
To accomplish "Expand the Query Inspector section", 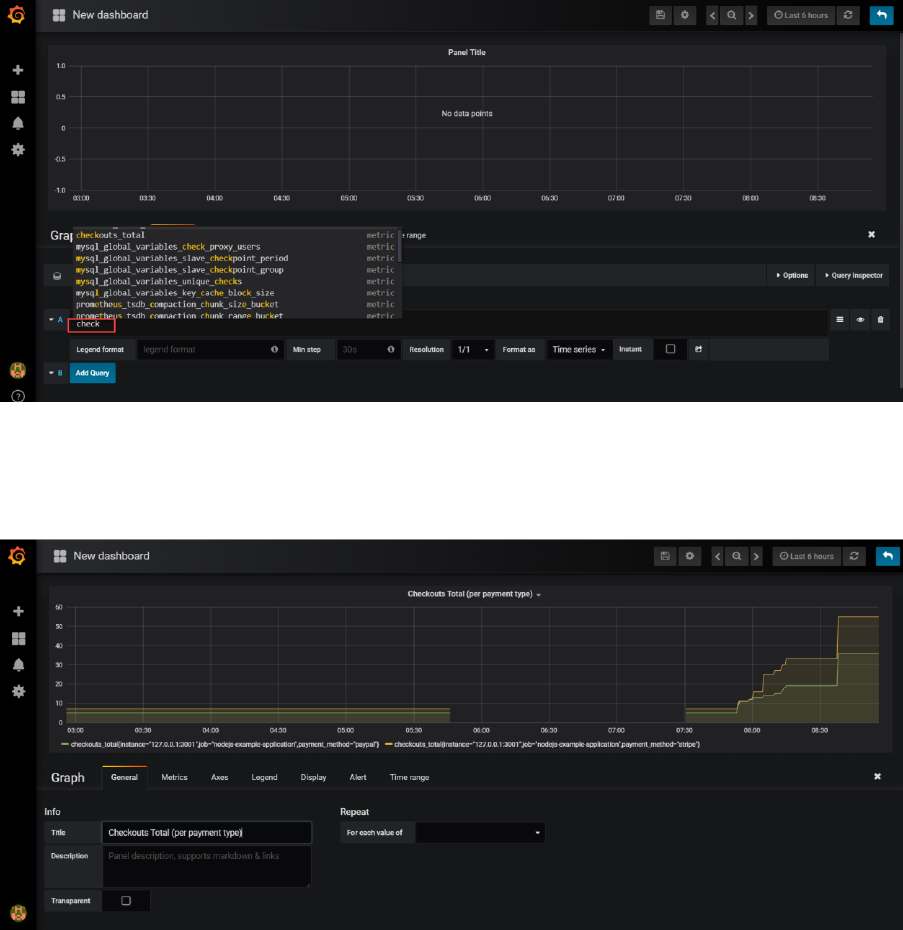I will [853, 275].
